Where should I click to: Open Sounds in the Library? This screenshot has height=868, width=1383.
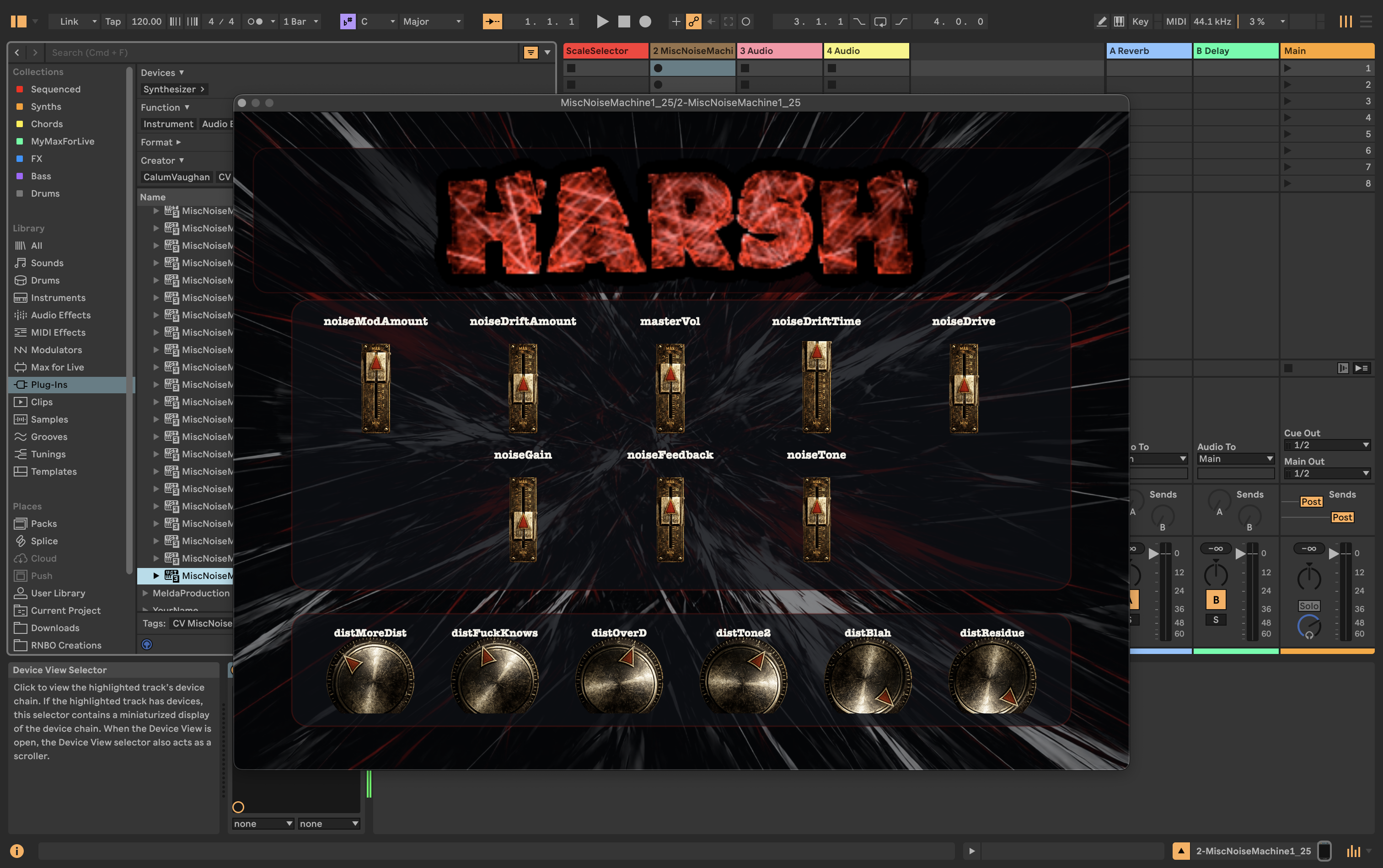coord(47,263)
